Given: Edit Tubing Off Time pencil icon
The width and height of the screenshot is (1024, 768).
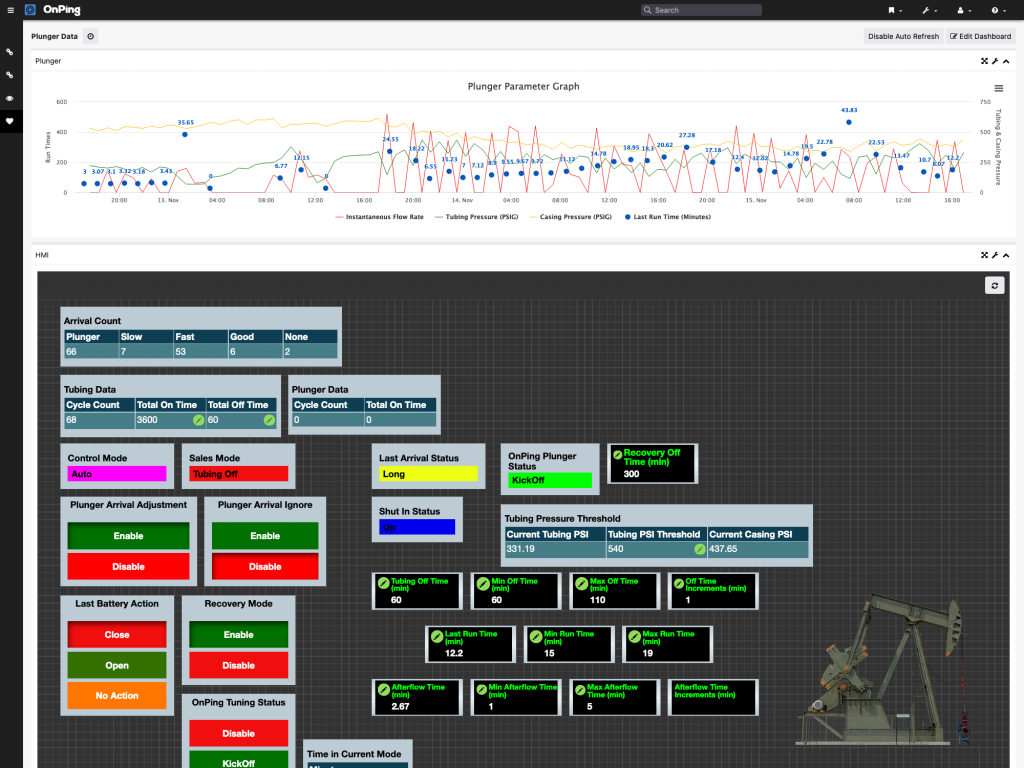Looking at the screenshot, I should [x=383, y=583].
